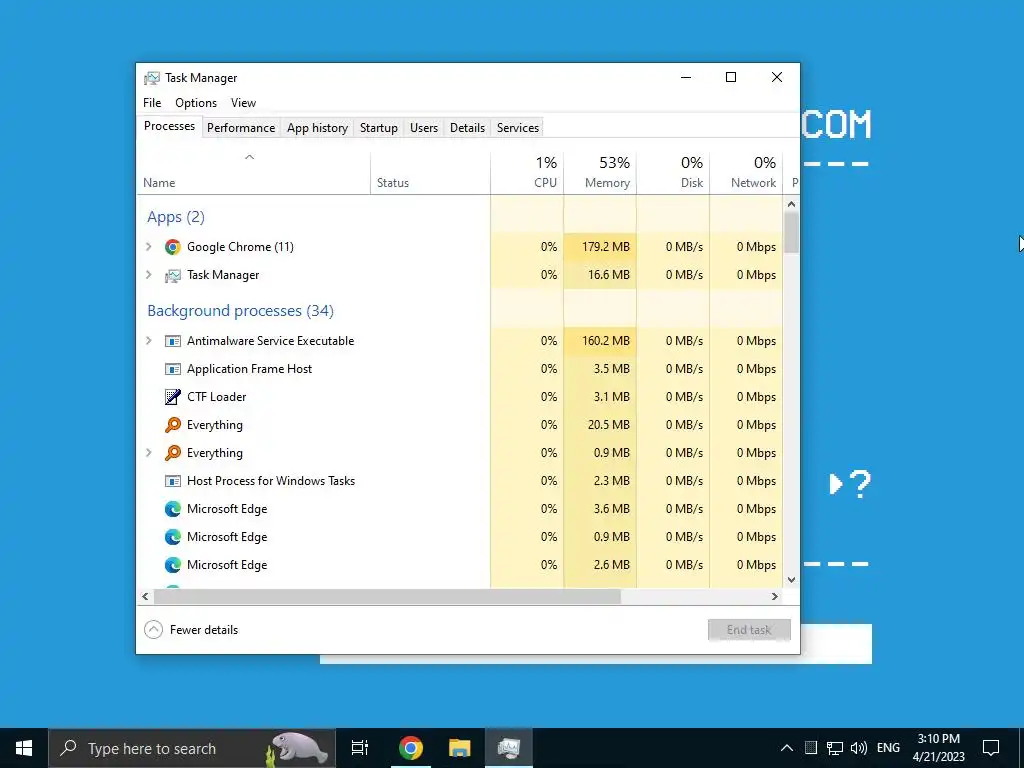Click the horizontal scrollbar thumb
Viewport: 1024px width, 768px height.
tap(387, 596)
